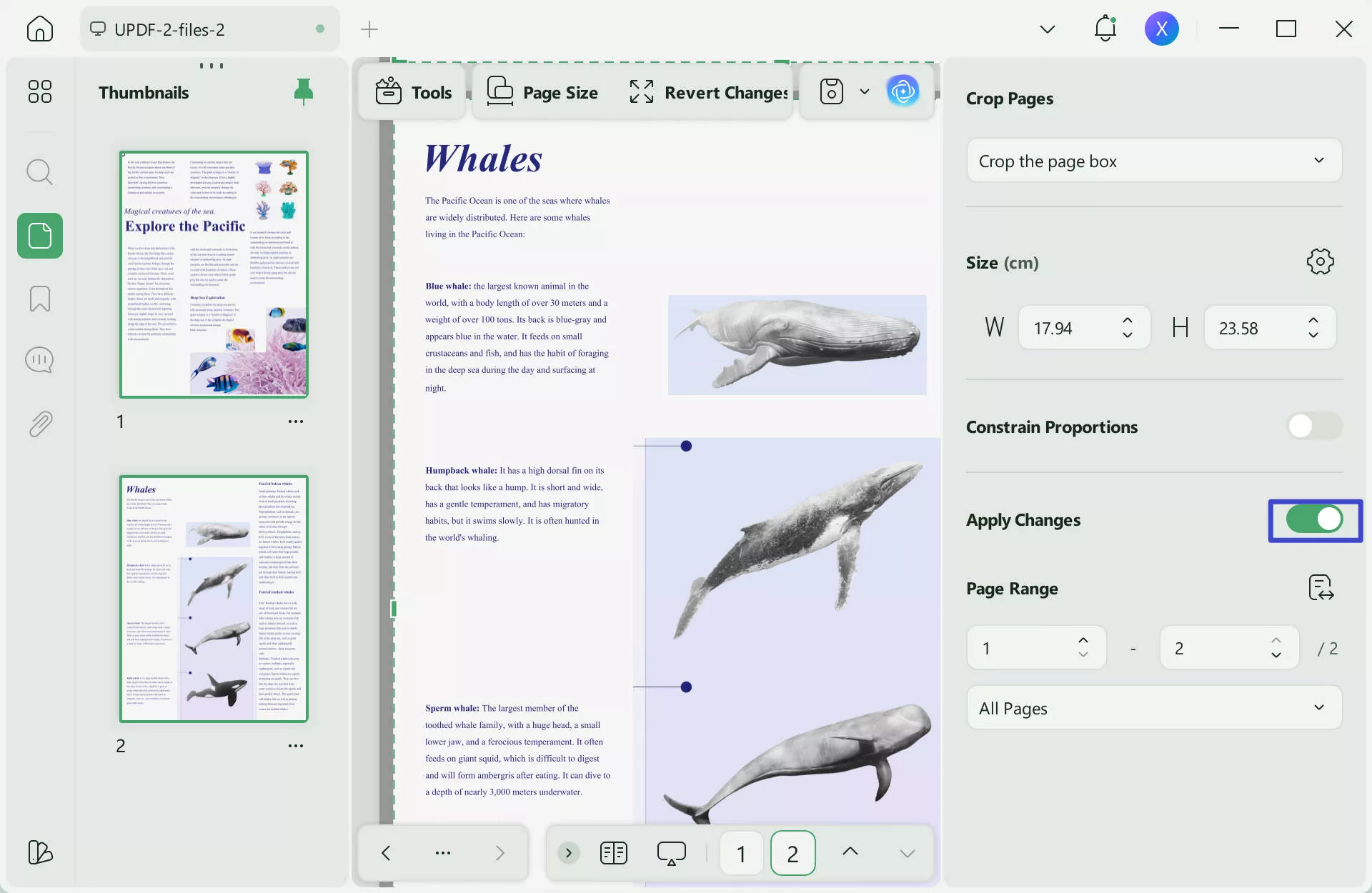Open crop size settings gear

[x=1320, y=261]
